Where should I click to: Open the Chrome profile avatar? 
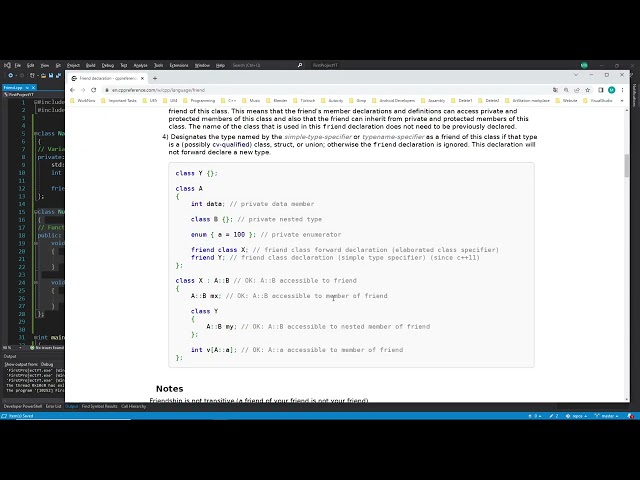611,90
